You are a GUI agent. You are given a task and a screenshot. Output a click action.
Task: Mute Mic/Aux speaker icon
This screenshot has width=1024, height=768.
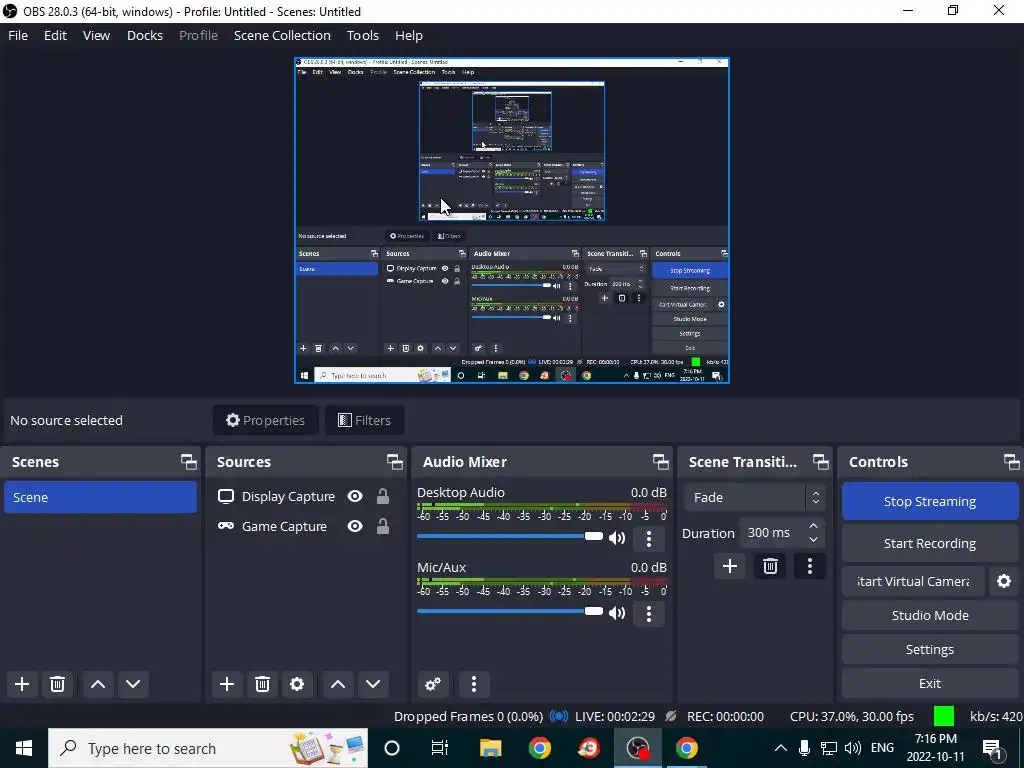(x=616, y=613)
